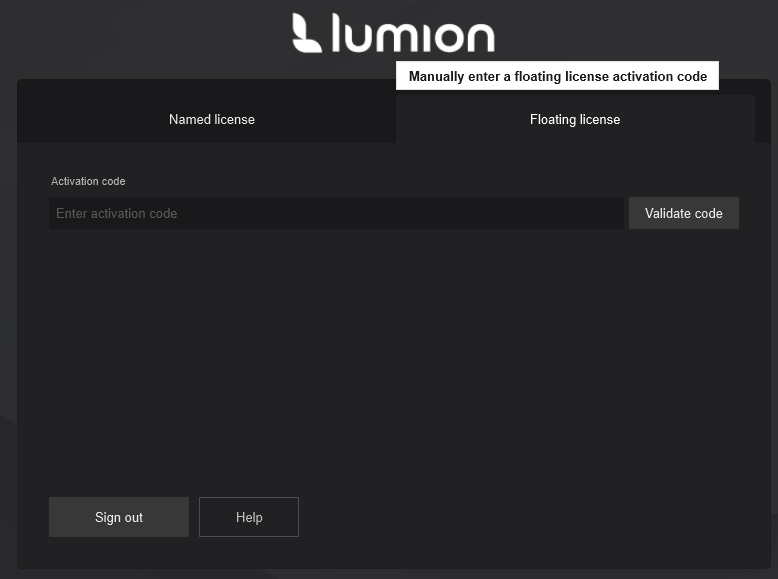Viewport: 778px width, 579px height.
Task: Click the white tooltip above Floating license
Action: click(557, 76)
